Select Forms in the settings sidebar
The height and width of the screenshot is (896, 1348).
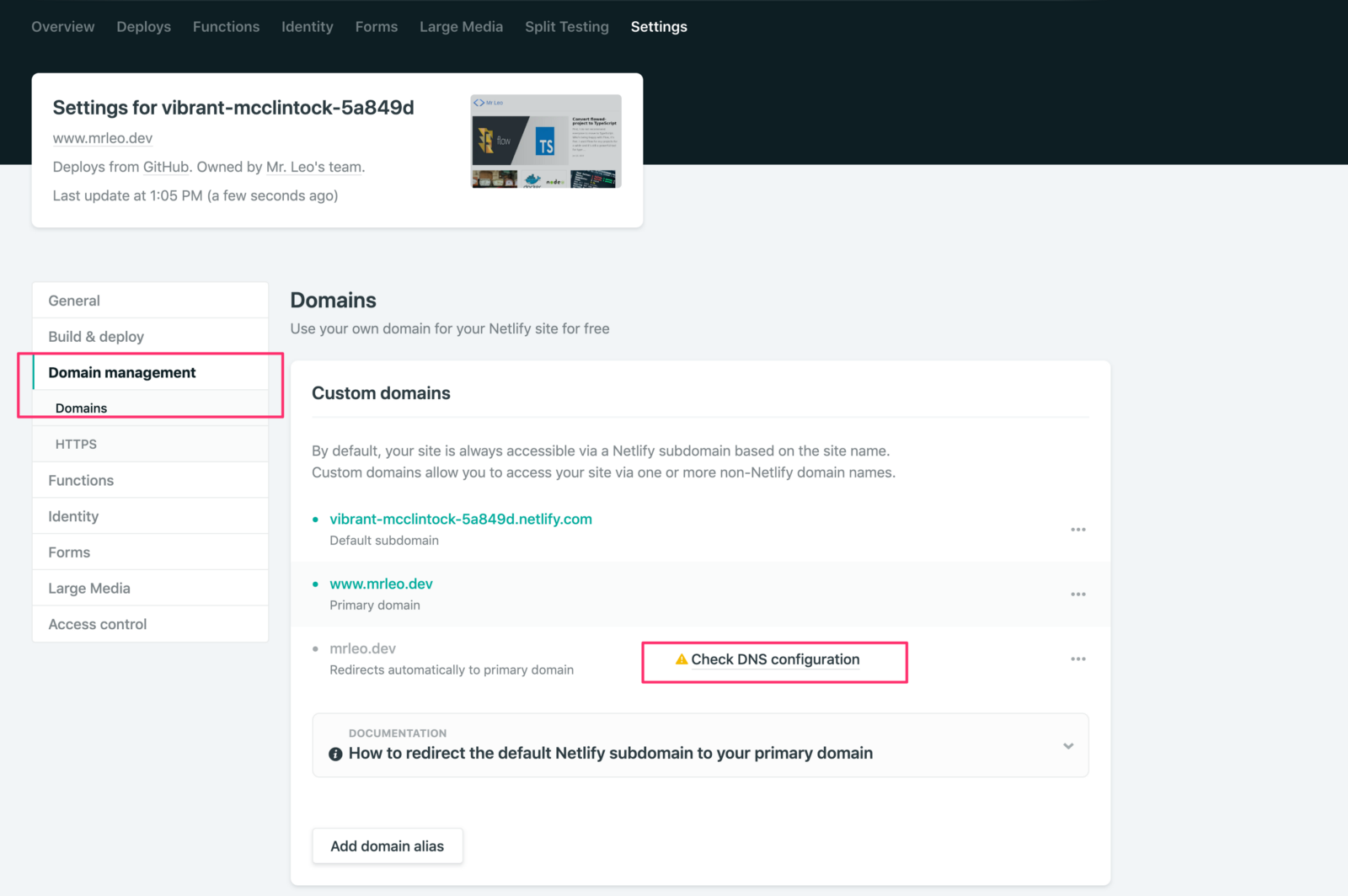150,552
